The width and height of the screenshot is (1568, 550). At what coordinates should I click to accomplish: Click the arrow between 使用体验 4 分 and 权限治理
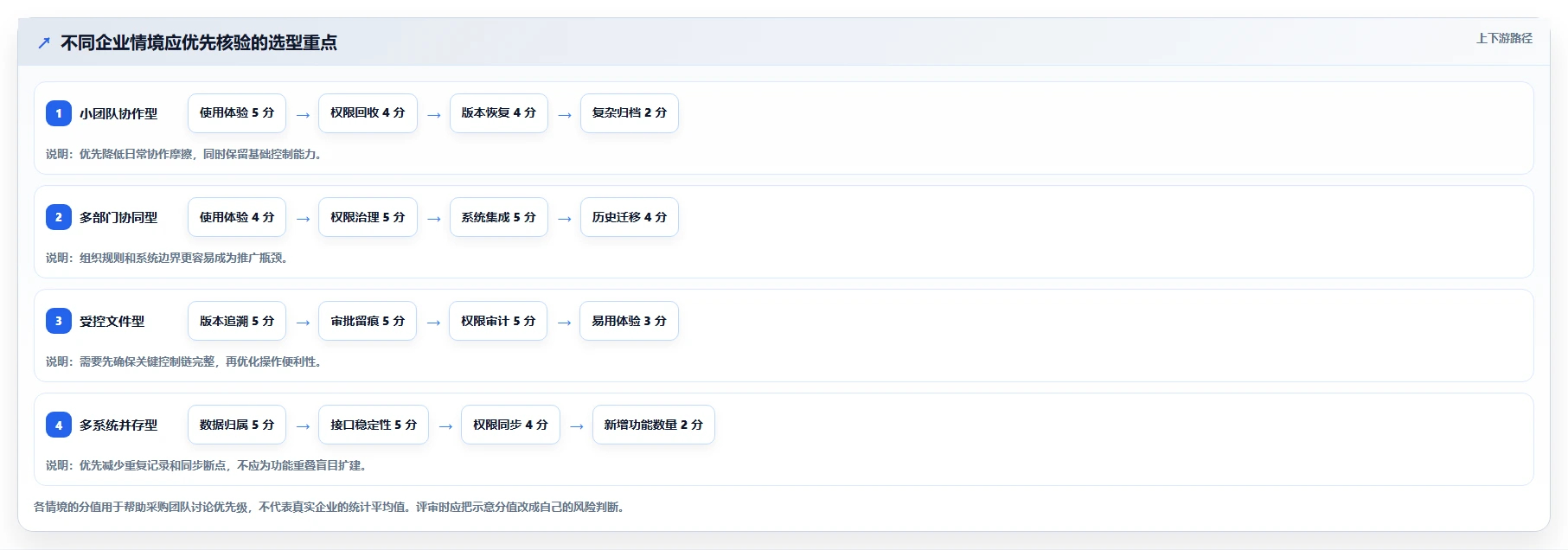tap(303, 219)
